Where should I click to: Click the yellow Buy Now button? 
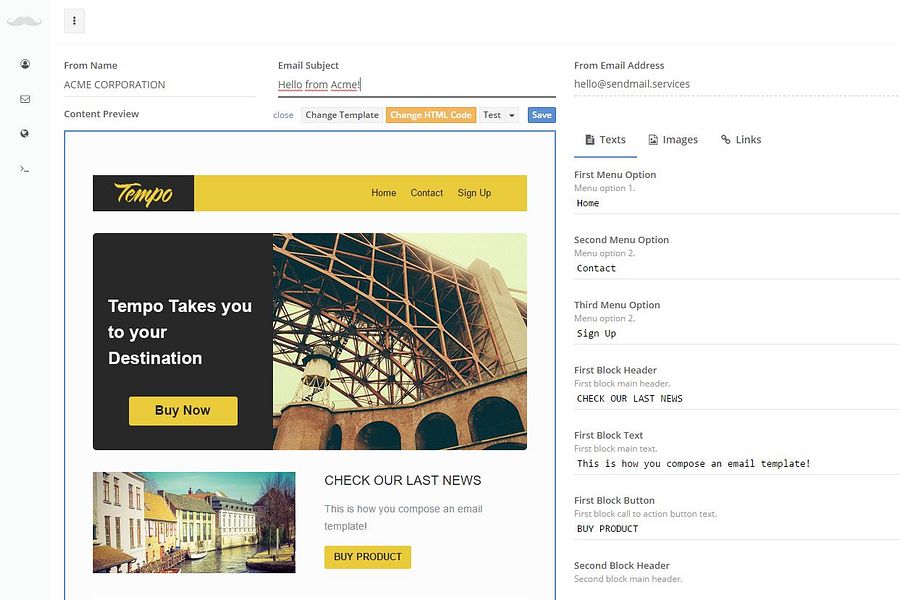(183, 411)
